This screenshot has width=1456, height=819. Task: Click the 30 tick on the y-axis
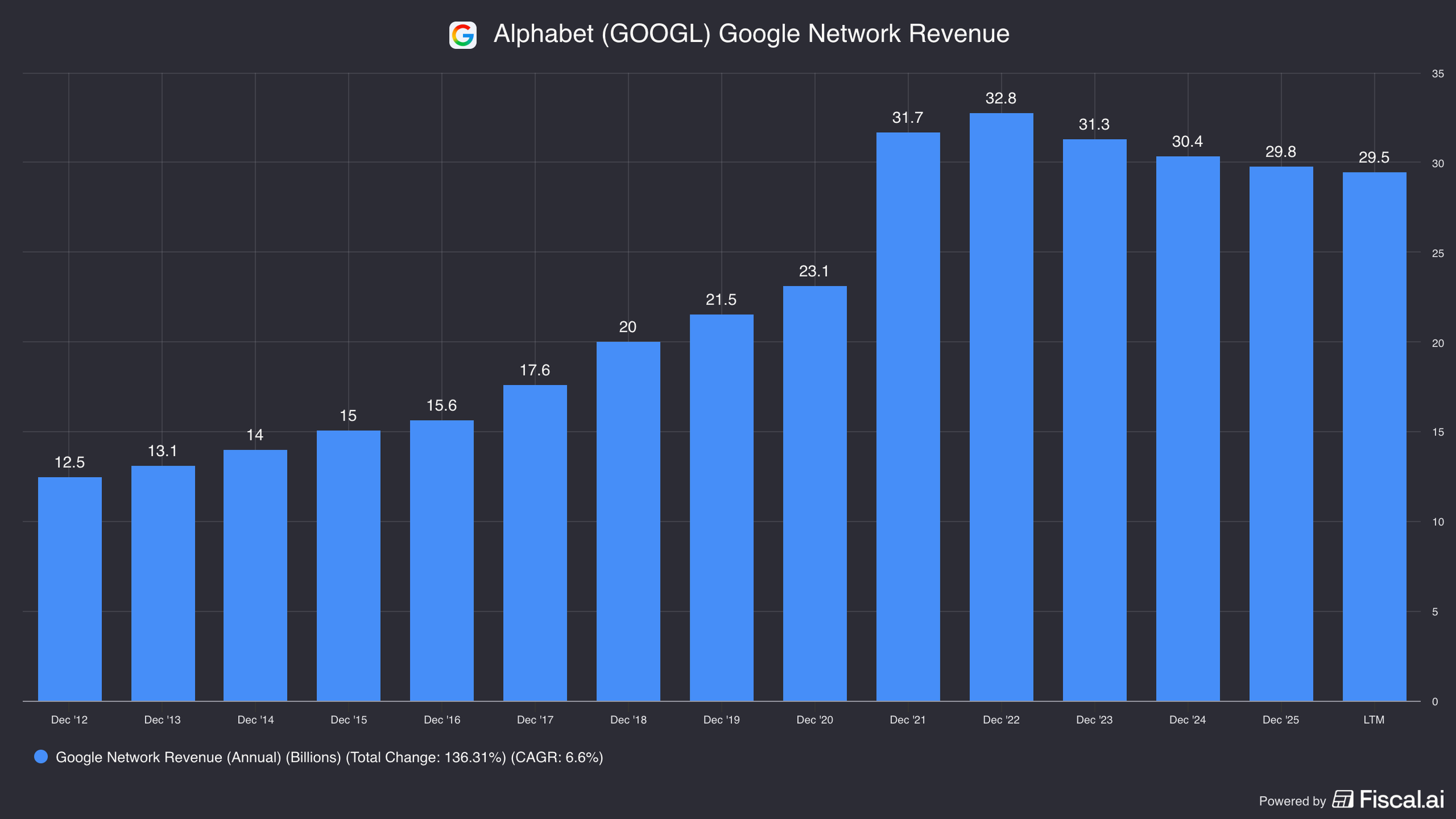click(x=1438, y=164)
